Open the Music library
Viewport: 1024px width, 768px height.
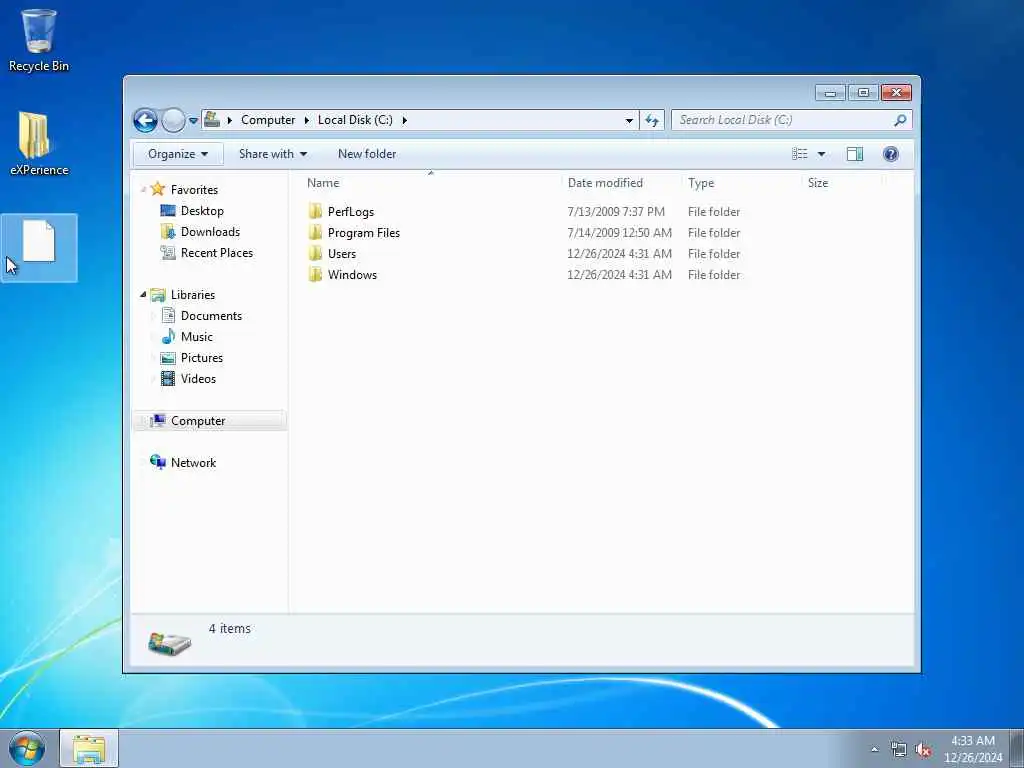pos(197,336)
